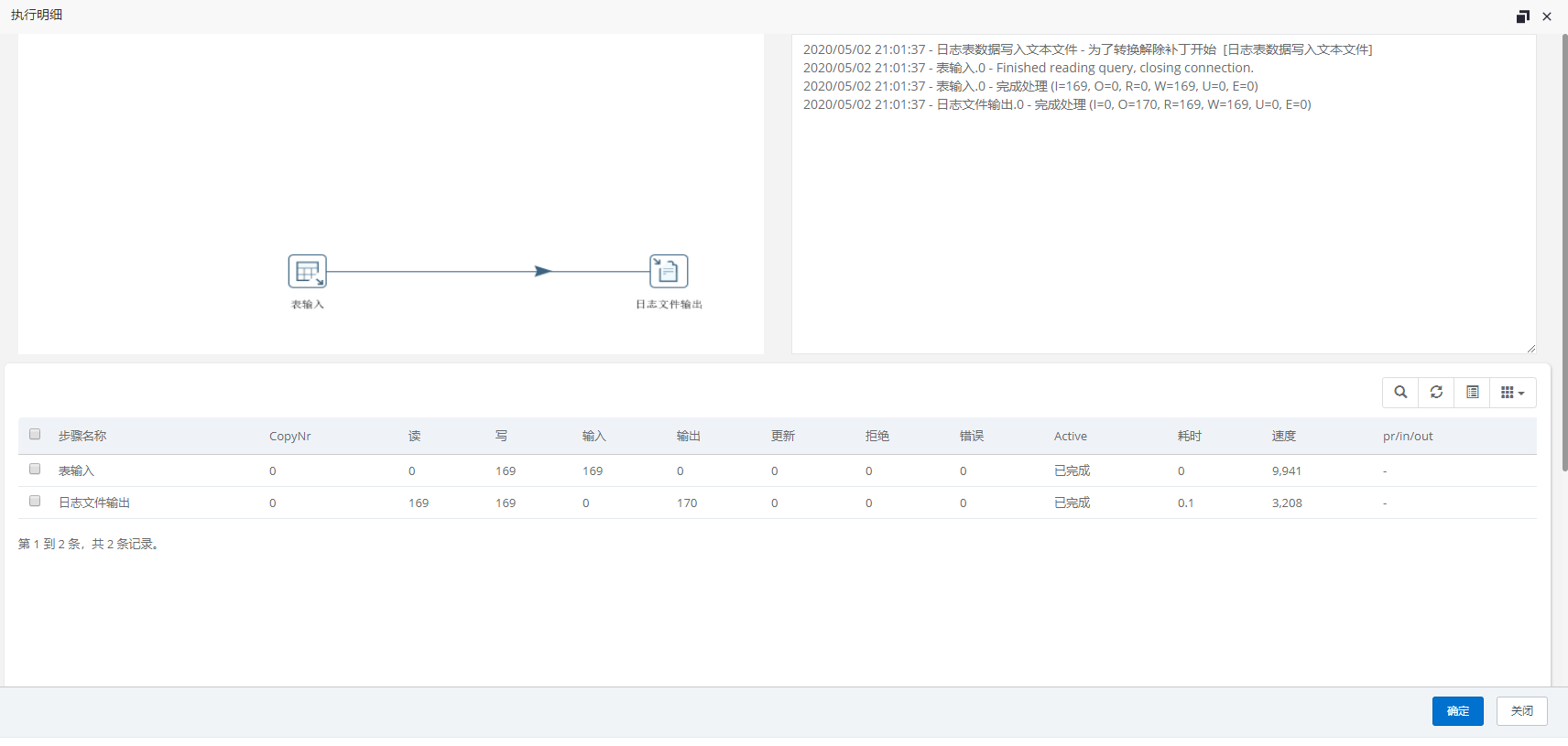The height and width of the screenshot is (746, 1568).
Task: Click the 已完成 status in the 表输入 row
Action: tap(1072, 470)
